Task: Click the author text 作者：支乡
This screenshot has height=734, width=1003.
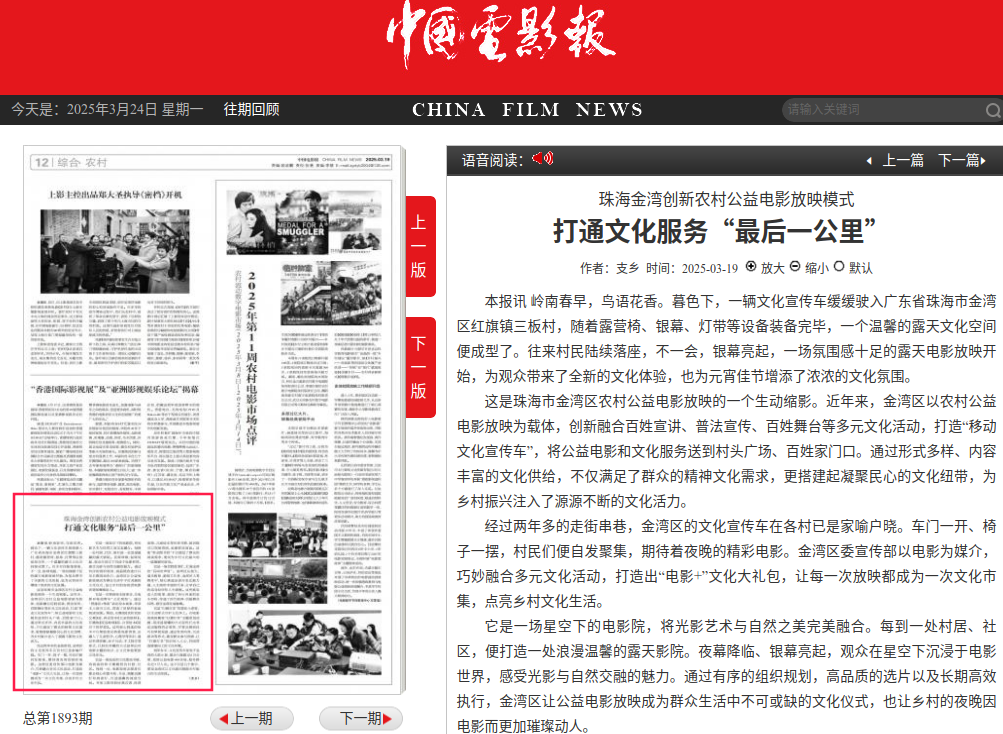Action: coord(610,268)
